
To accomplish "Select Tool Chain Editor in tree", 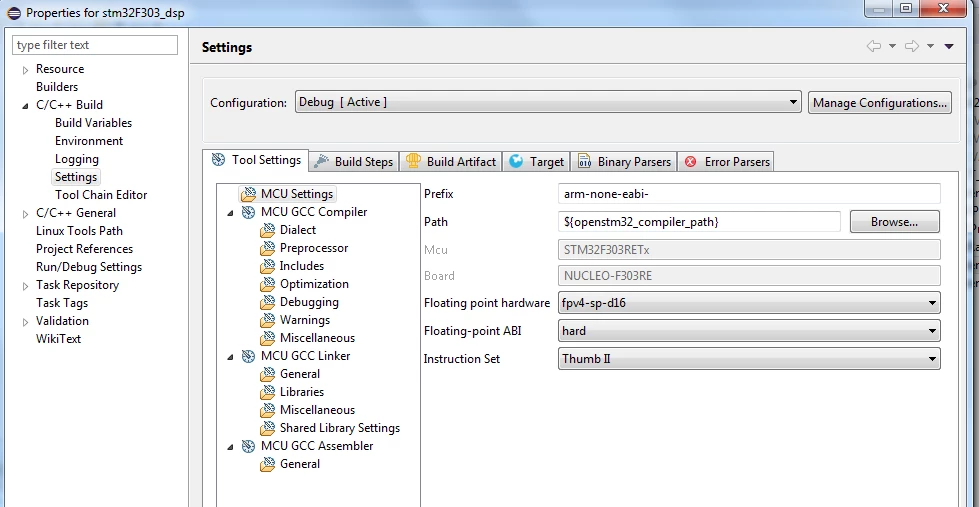I will point(101,195).
